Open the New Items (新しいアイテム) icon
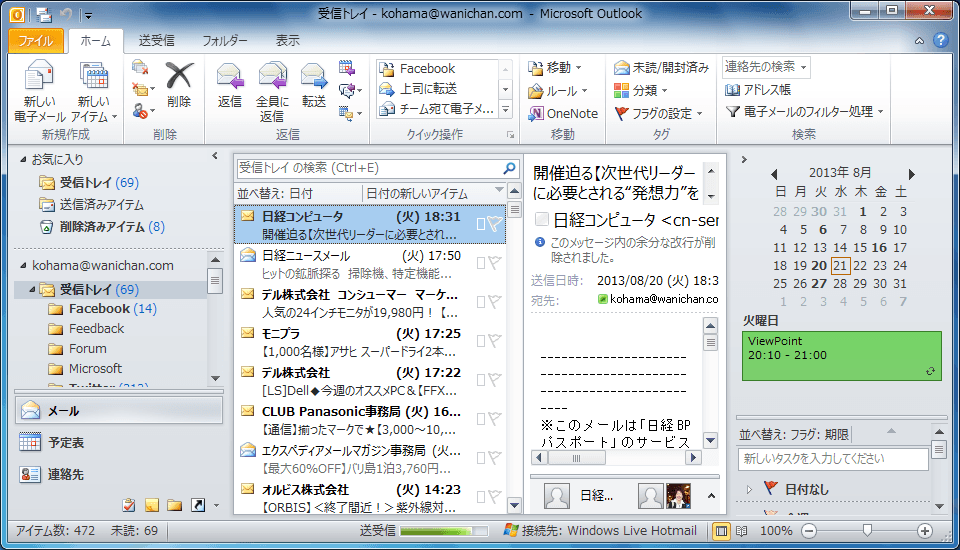Image resolution: width=960 pixels, height=550 pixels. (x=94, y=77)
